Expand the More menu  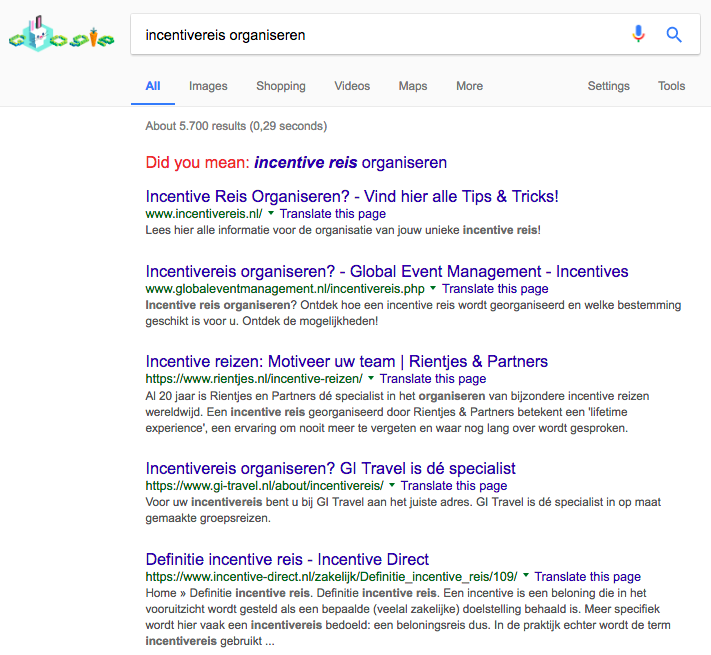pos(469,86)
